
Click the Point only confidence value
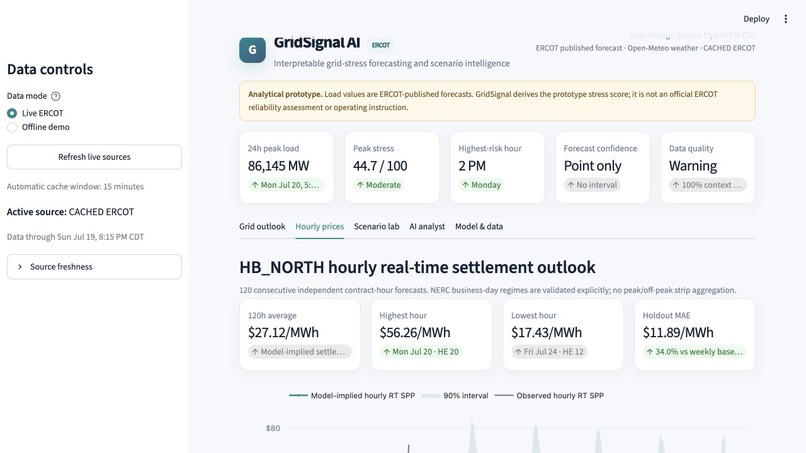pyautogui.click(x=593, y=166)
